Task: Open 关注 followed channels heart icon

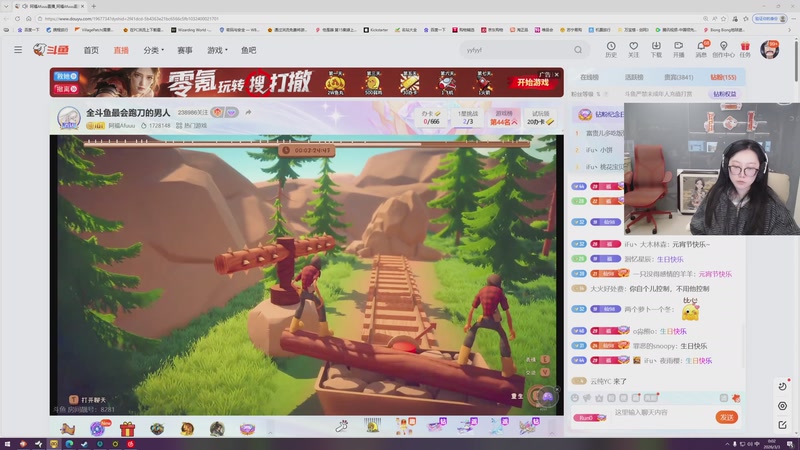Action: [633, 49]
